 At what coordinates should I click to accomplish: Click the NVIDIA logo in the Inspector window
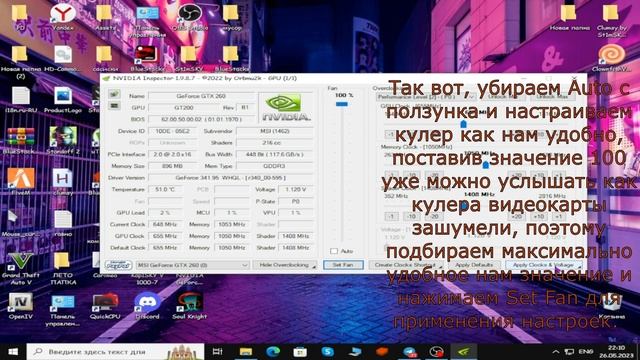pos(286,107)
